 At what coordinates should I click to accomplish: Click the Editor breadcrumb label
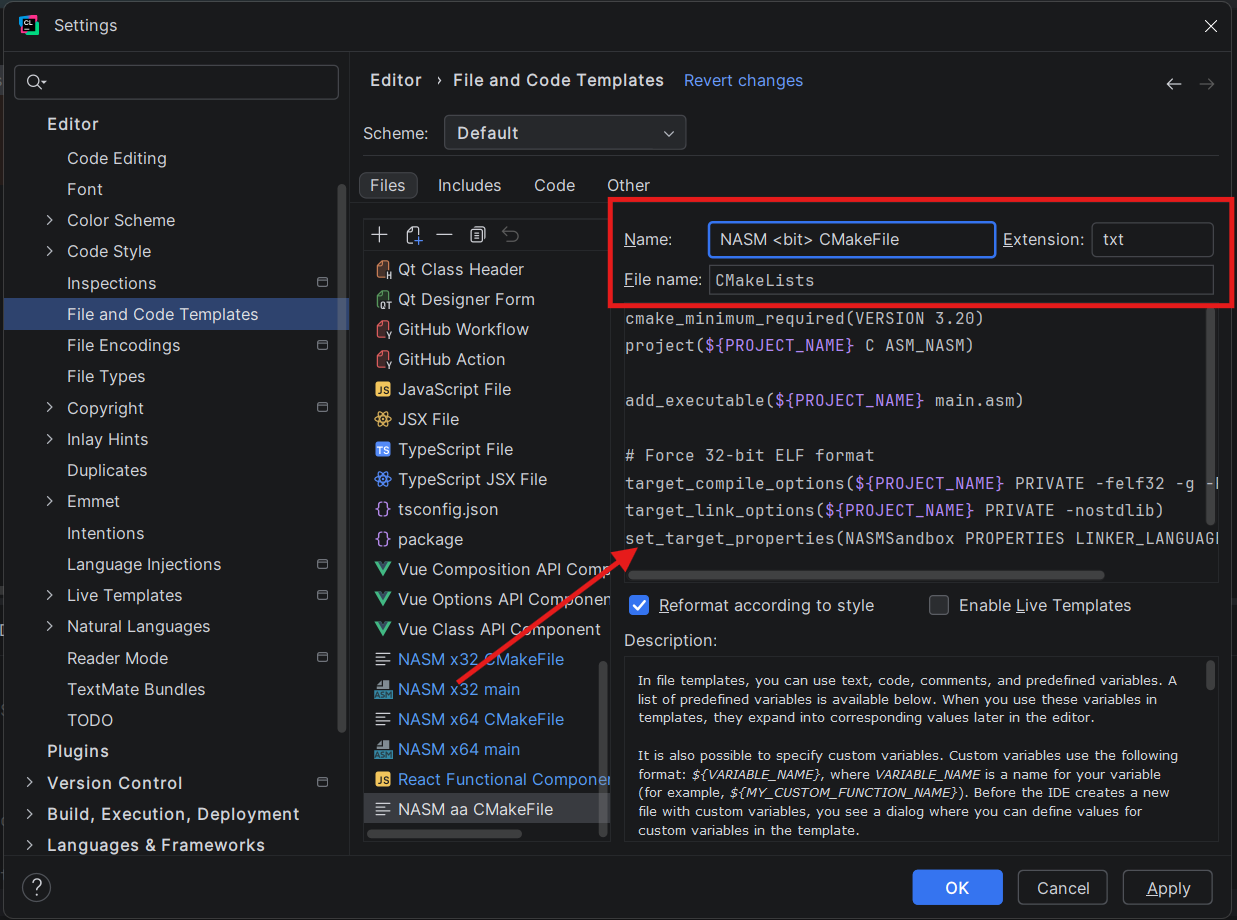[x=396, y=80]
